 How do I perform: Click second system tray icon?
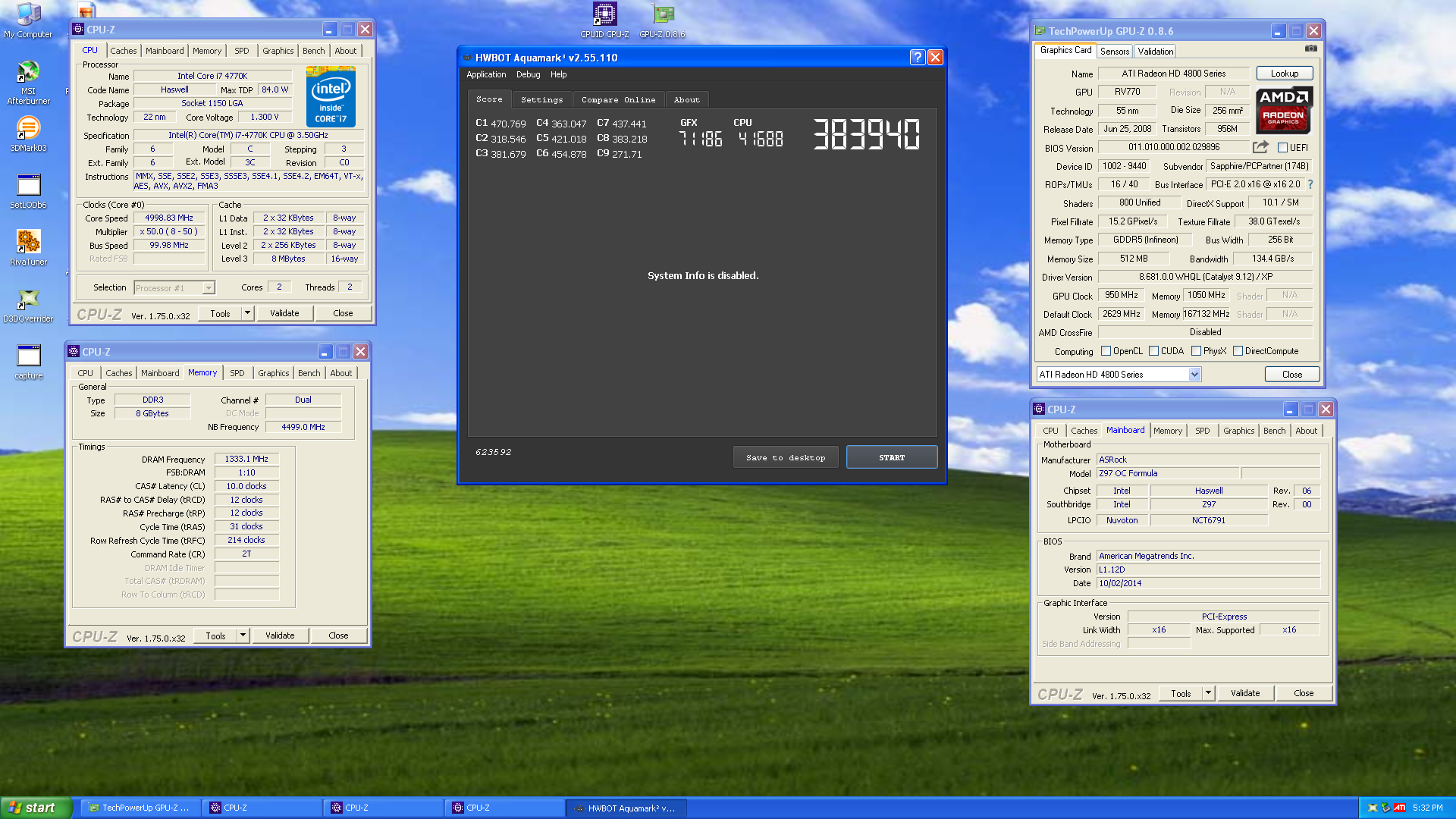pos(1385,808)
